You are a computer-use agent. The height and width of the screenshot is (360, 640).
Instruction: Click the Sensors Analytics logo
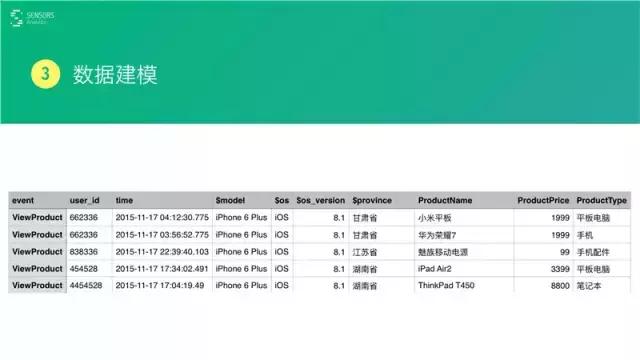coord(32,18)
